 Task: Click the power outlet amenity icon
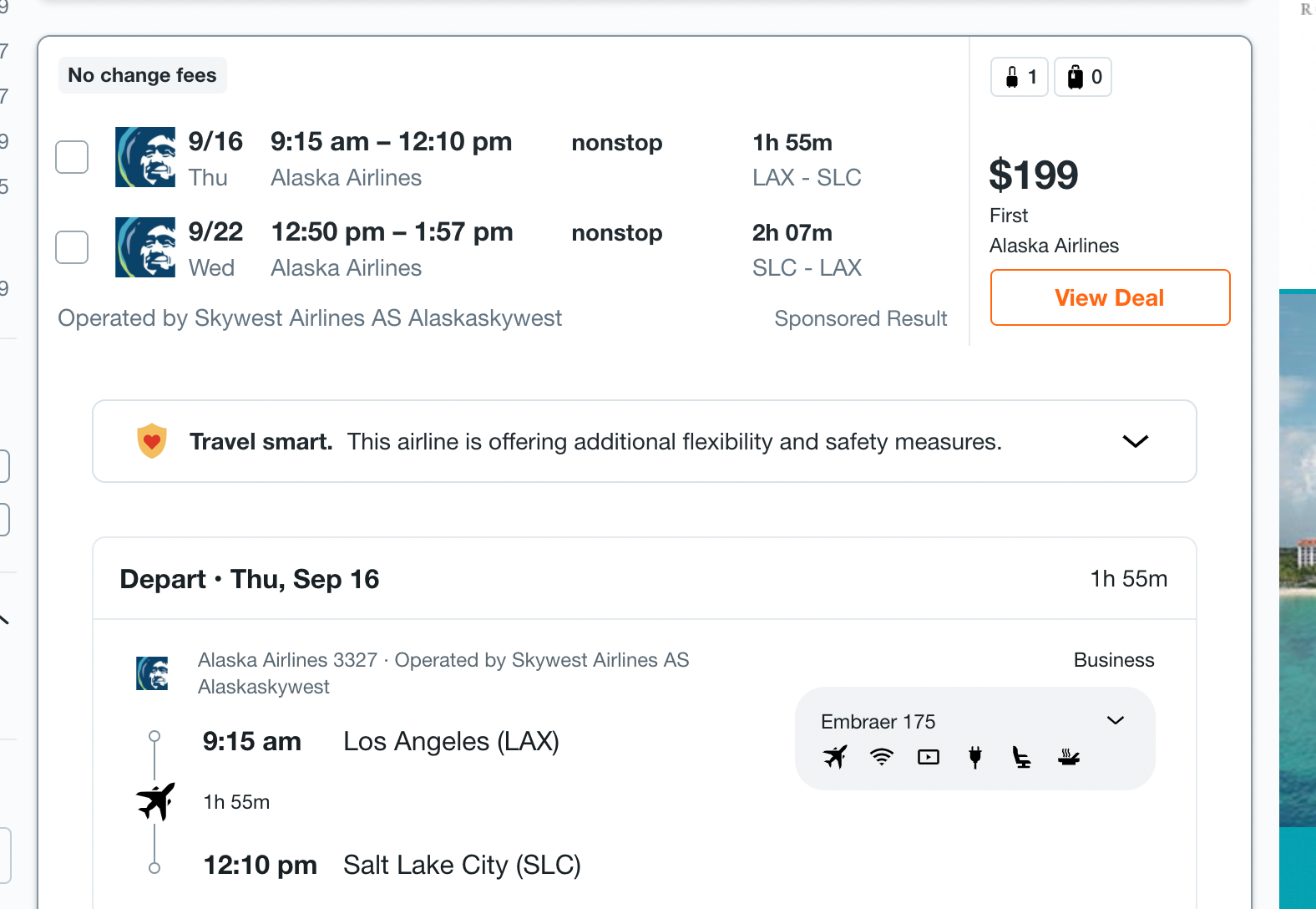974,758
